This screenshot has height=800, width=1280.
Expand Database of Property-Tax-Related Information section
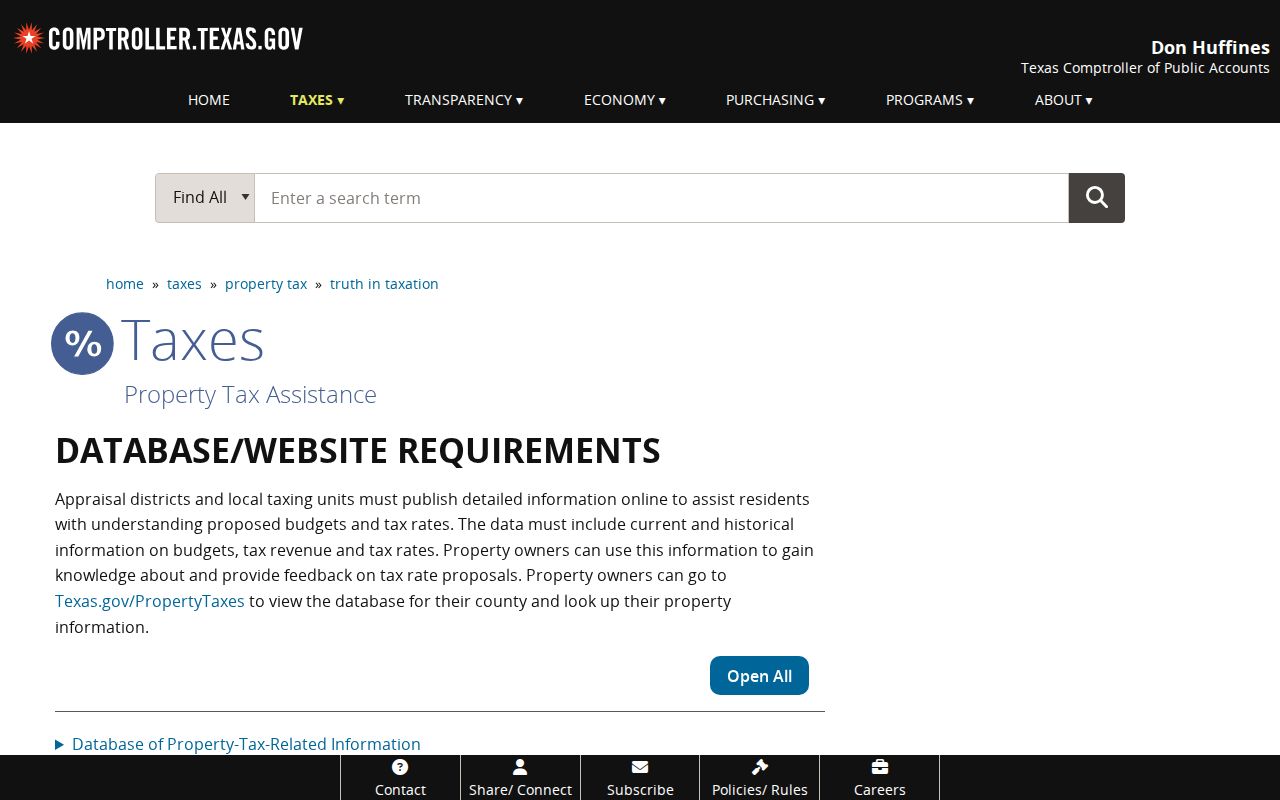[238, 744]
